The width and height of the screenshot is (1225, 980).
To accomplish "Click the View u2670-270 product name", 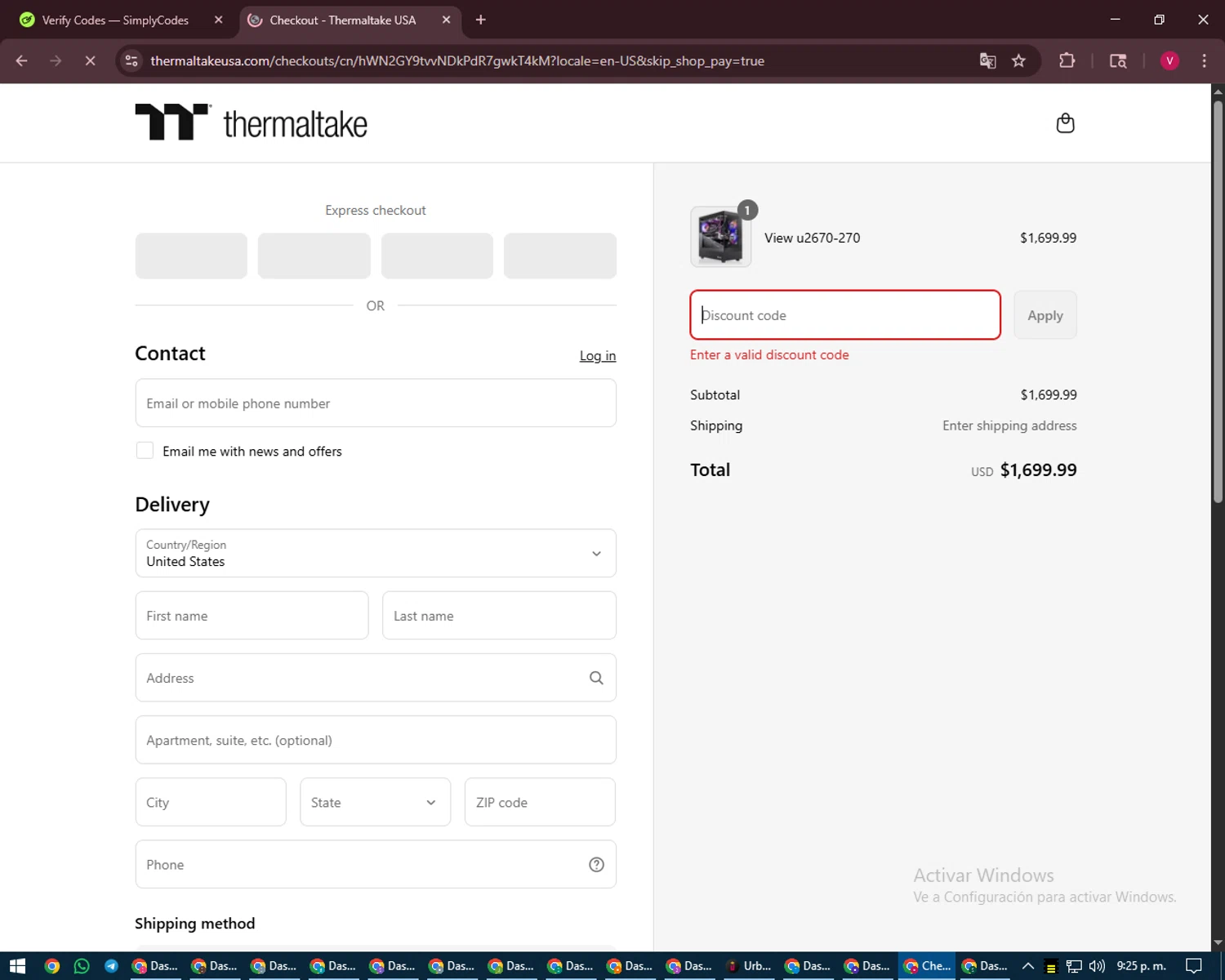I will [x=812, y=238].
